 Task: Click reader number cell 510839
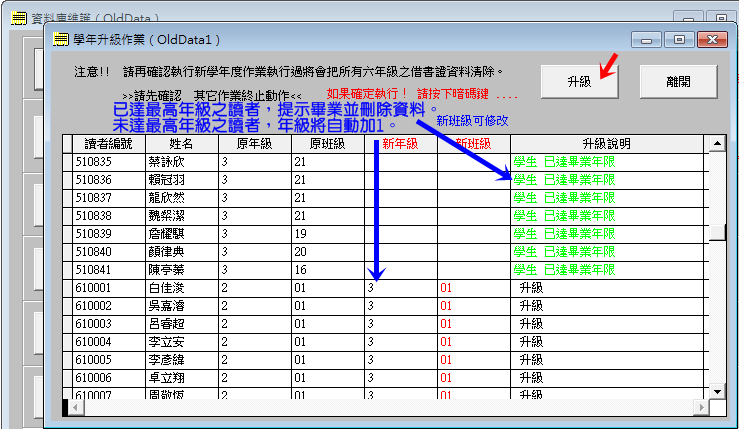[x=109, y=234]
